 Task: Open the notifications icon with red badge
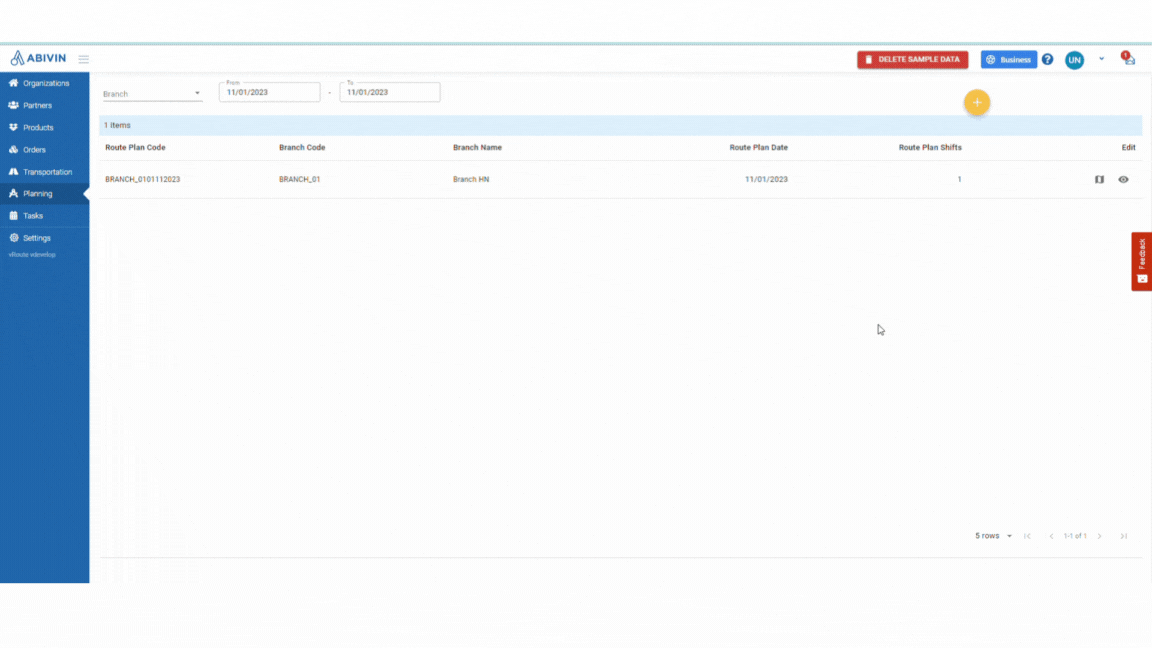[1128, 58]
